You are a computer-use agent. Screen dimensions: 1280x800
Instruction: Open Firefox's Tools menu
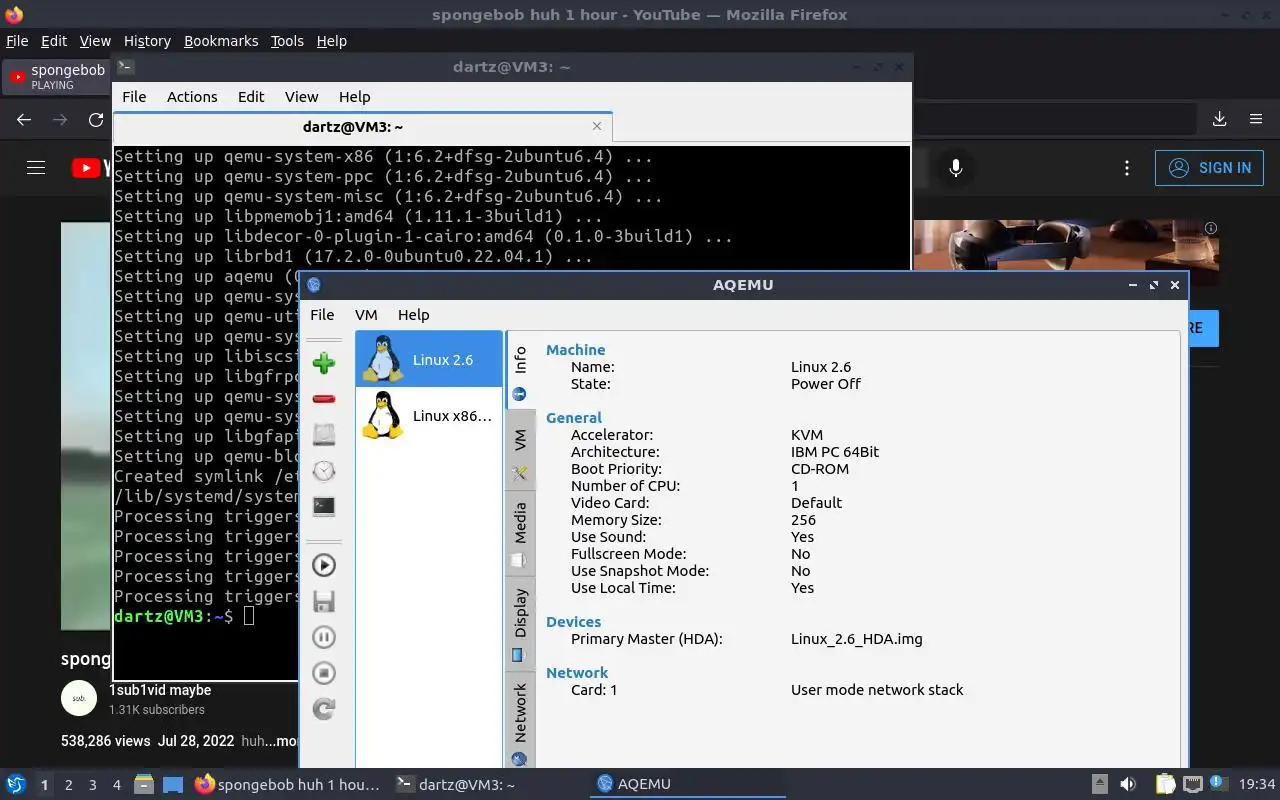click(x=287, y=41)
